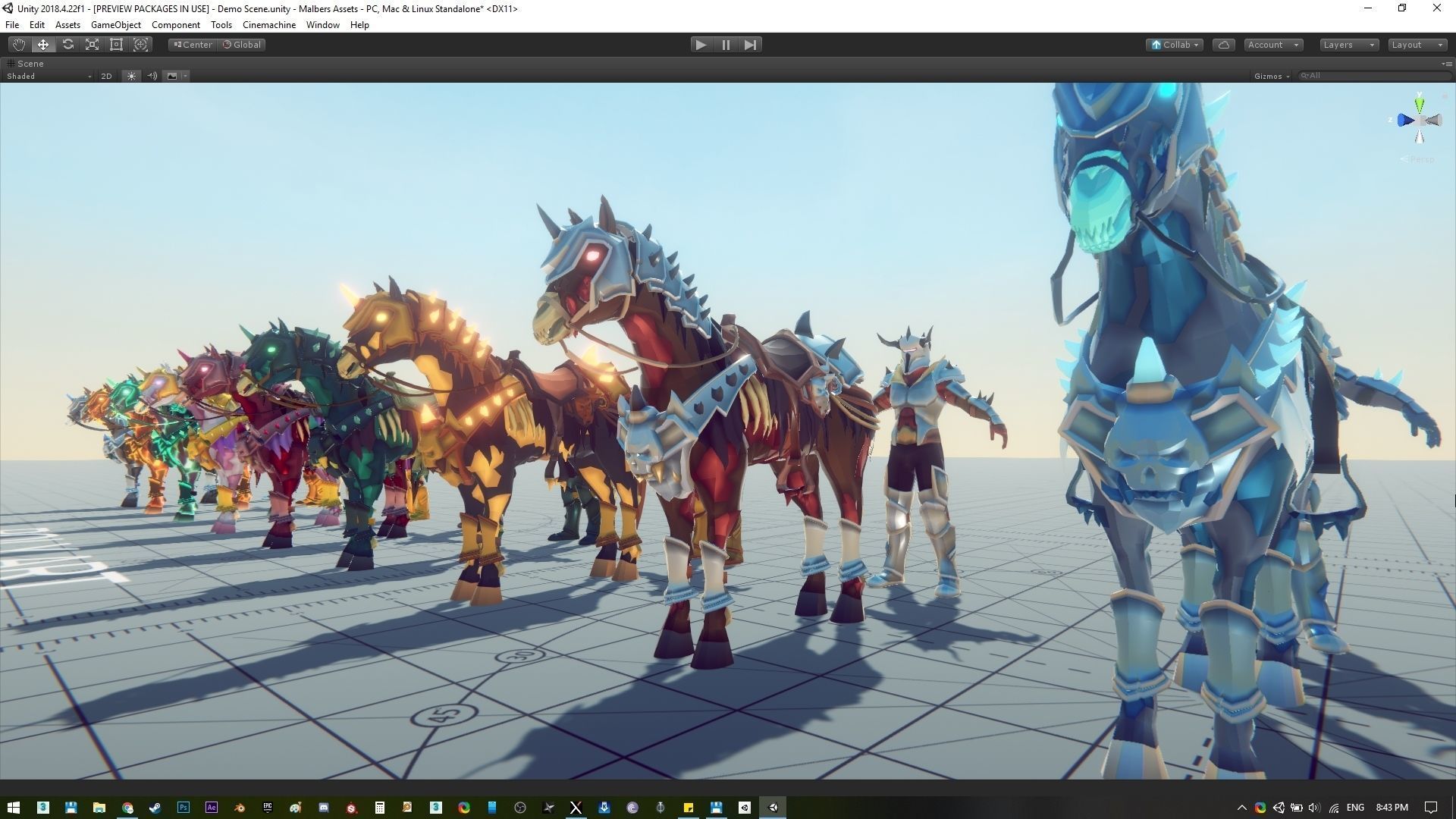Open the Layout dropdown

tap(1417, 45)
